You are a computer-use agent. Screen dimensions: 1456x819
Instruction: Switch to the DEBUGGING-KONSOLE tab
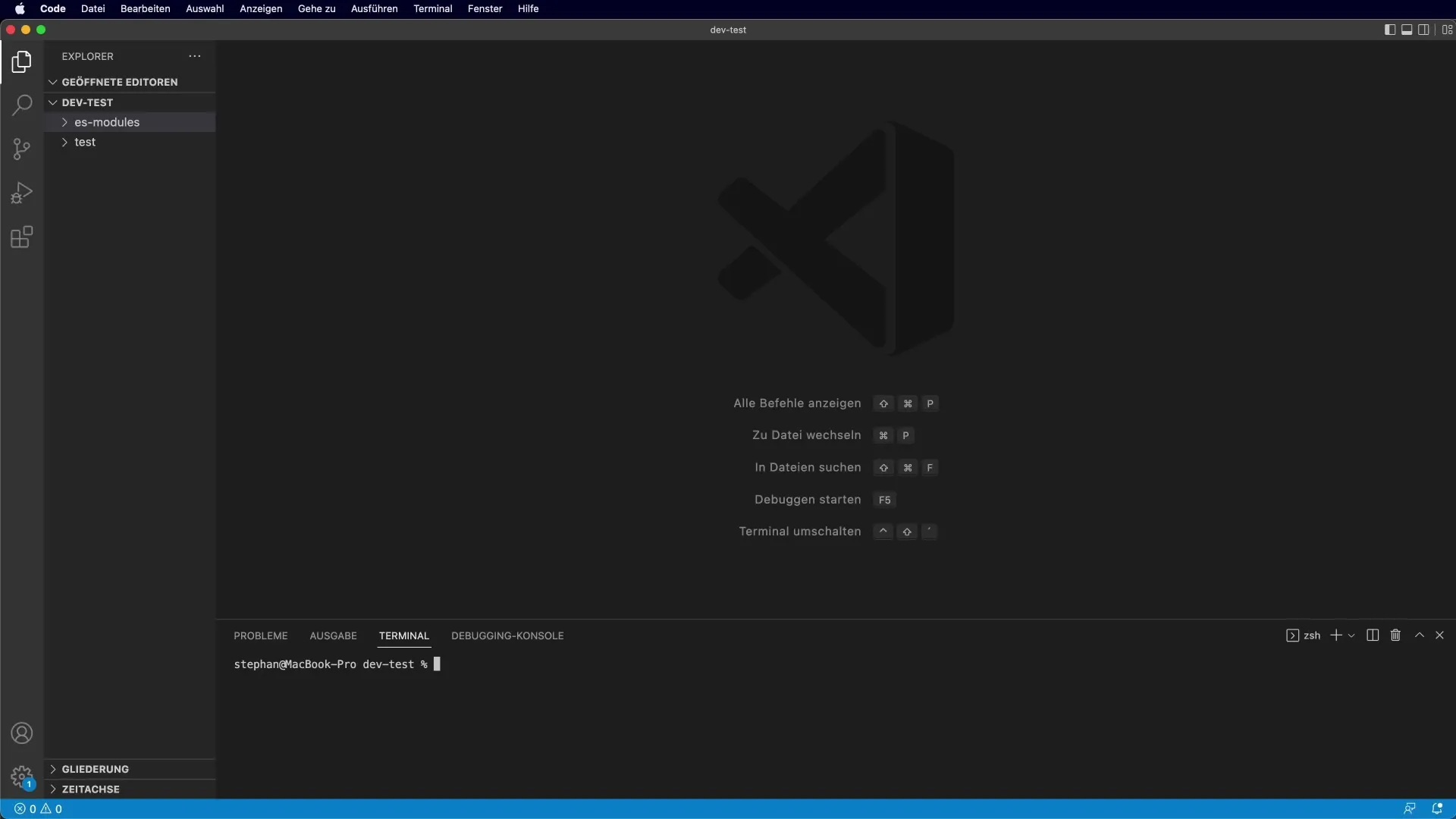point(507,635)
